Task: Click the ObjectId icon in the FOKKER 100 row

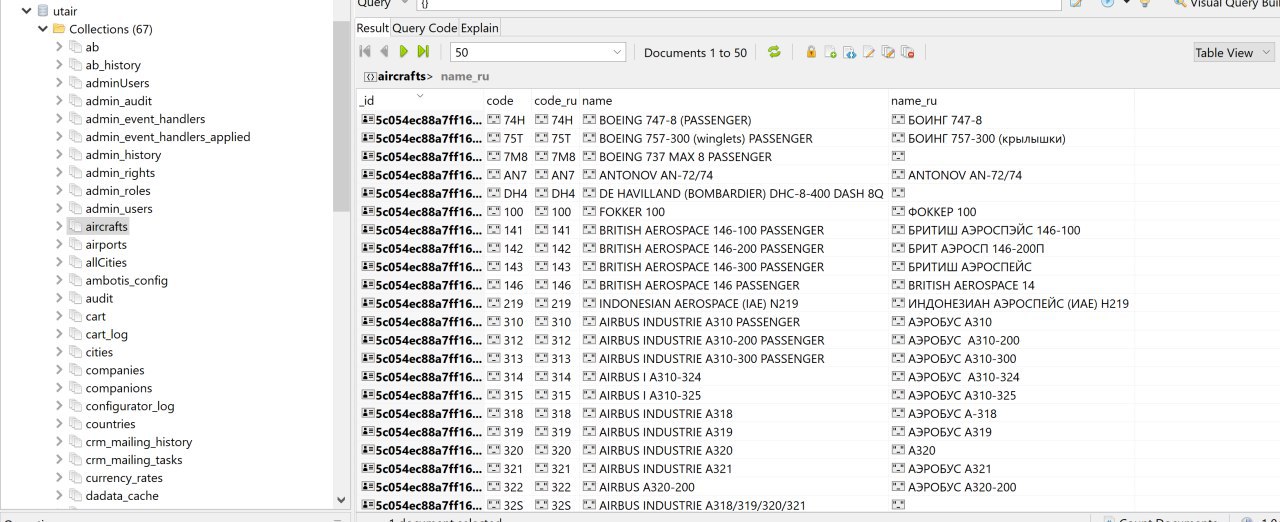Action: [367, 212]
